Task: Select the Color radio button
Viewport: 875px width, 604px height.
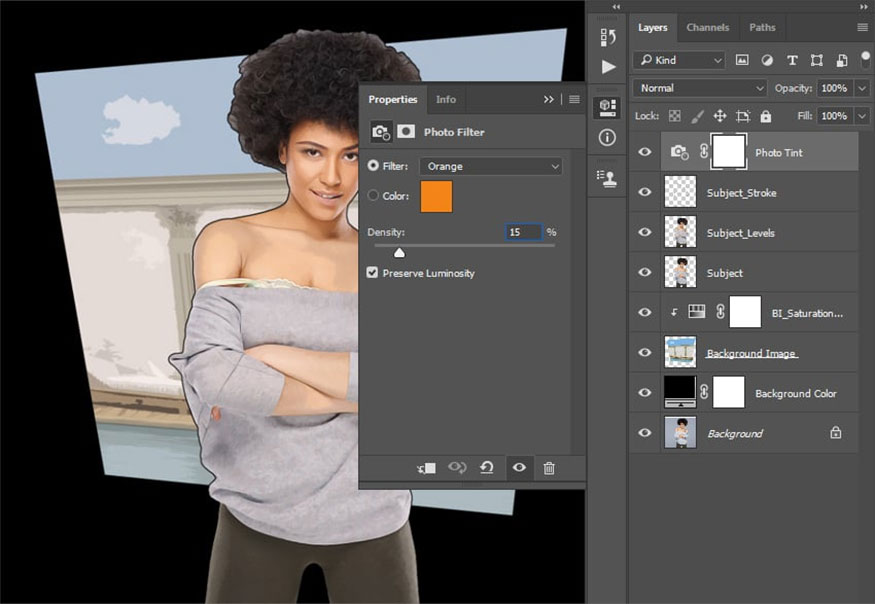Action: pyautogui.click(x=374, y=196)
